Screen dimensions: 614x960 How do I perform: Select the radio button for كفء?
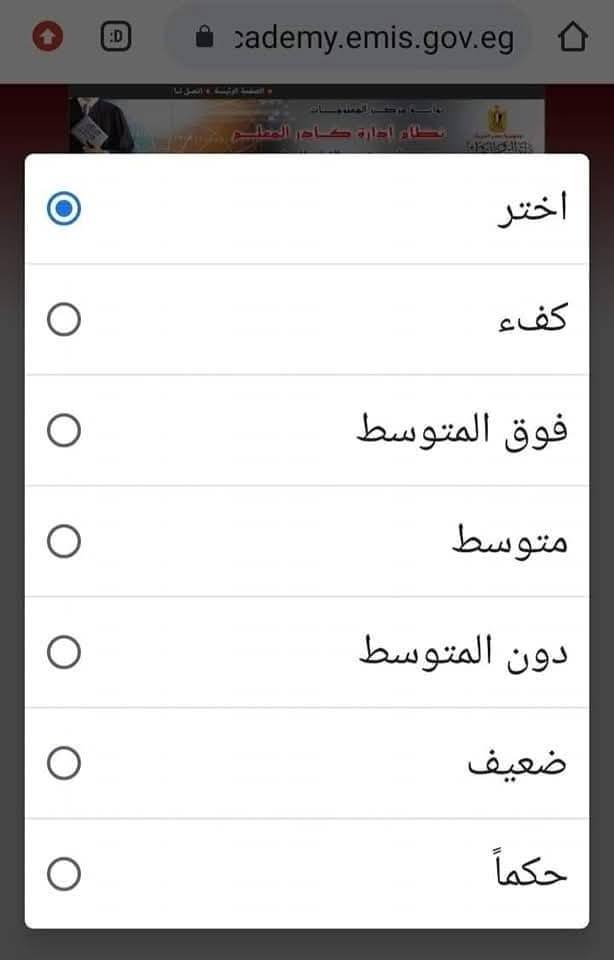[x=64, y=320]
